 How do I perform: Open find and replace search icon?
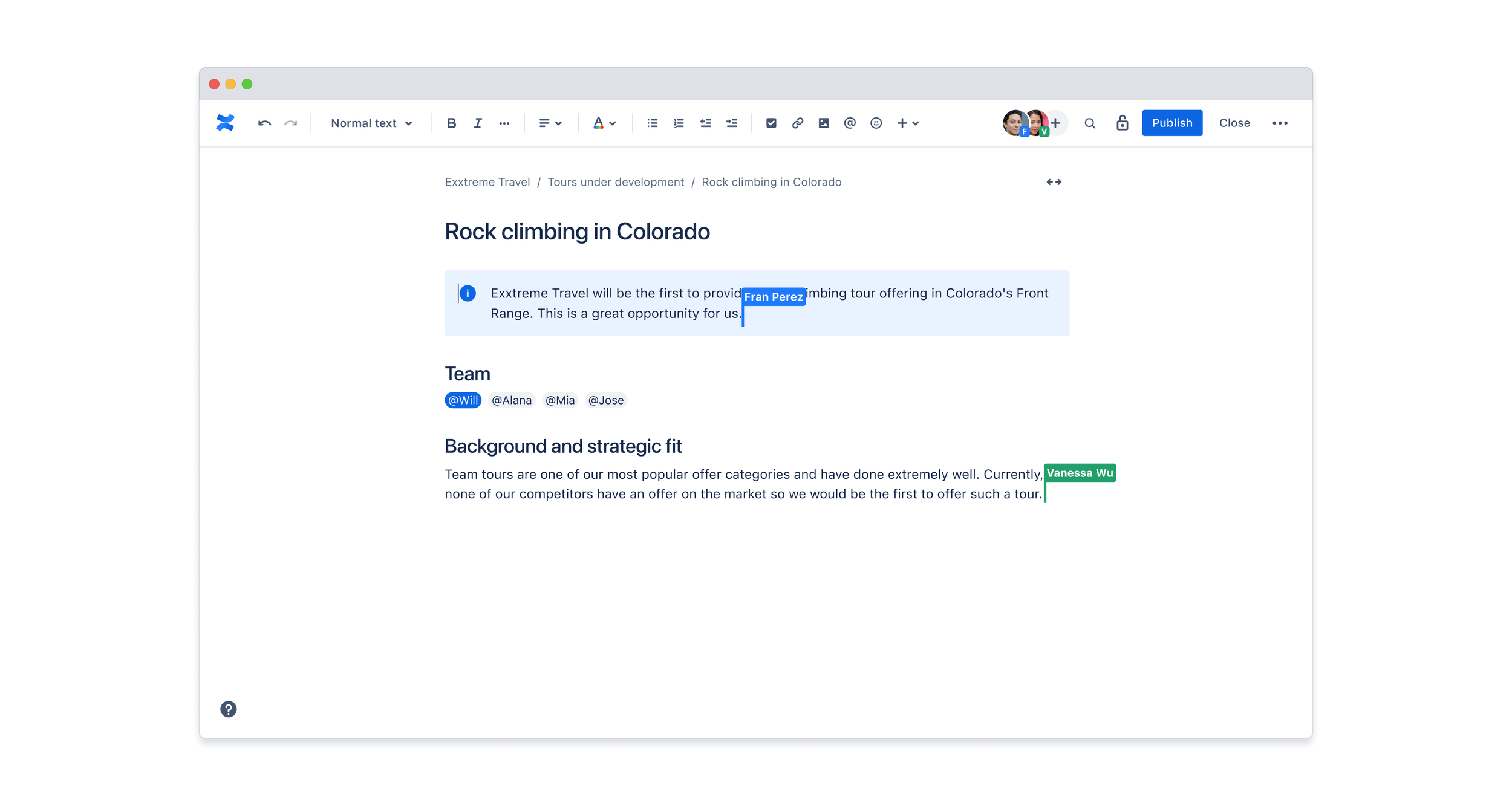click(1089, 123)
